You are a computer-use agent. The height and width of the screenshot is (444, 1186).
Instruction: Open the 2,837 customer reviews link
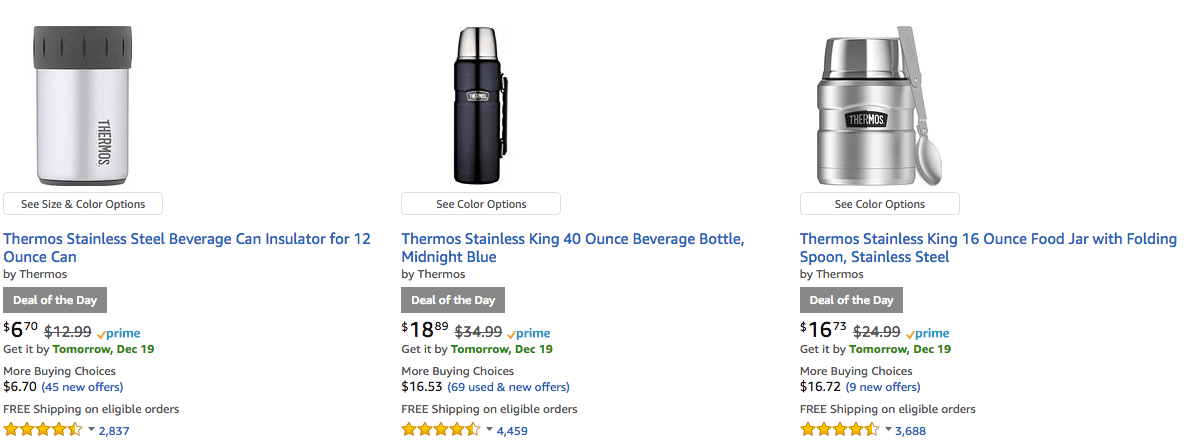point(114,431)
